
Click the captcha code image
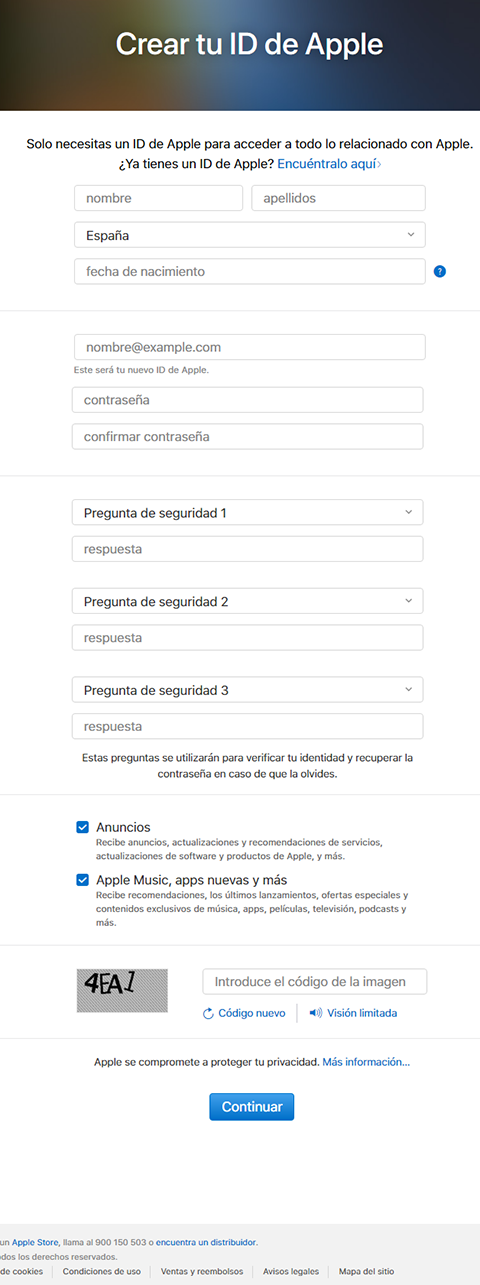tap(122, 990)
